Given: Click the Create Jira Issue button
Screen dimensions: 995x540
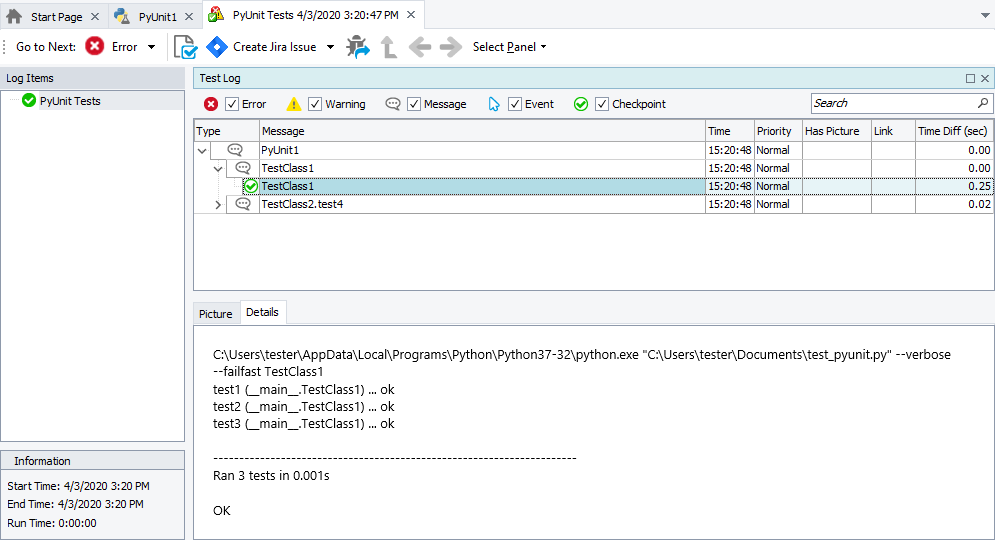Looking at the screenshot, I should click(274, 47).
